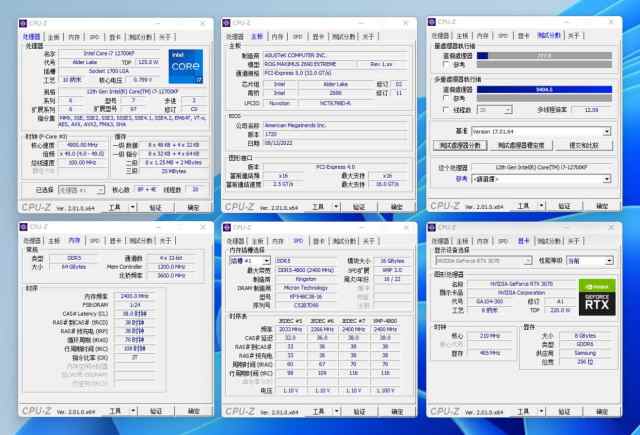This screenshot has height=435, width=640.
Task: Click the 这个处理器 field showing 12th Gen Intel Core
Action: coord(541,167)
